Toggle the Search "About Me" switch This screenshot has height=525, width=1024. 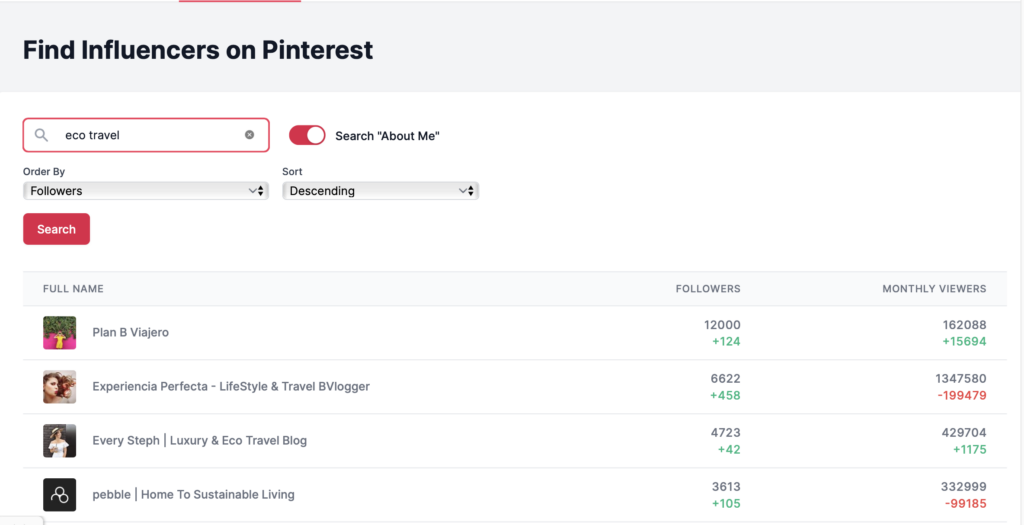(x=307, y=135)
